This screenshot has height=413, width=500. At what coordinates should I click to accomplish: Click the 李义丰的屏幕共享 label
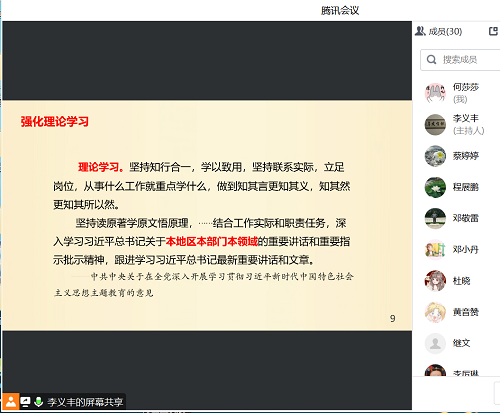pos(85,402)
